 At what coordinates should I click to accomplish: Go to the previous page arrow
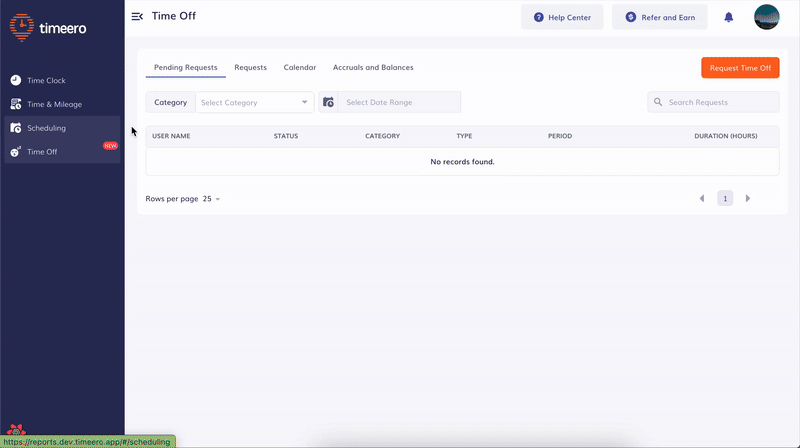pos(702,199)
